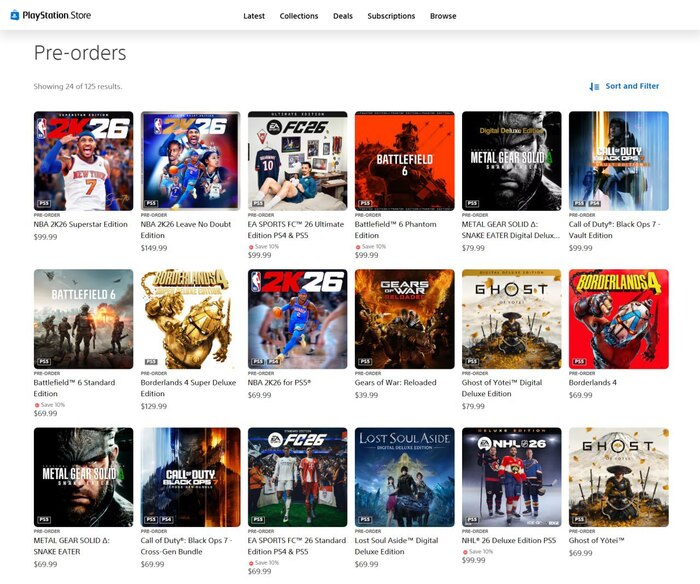
Task: Click PS5 badge on Gears of War cover
Action: coord(365,361)
